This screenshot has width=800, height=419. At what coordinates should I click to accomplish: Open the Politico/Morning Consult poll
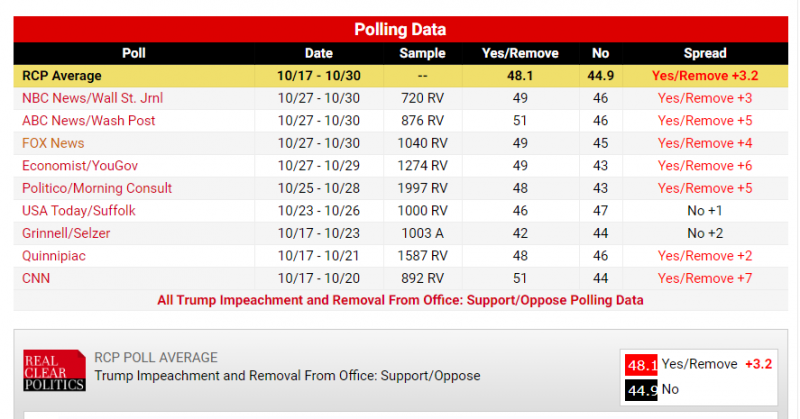pos(97,188)
